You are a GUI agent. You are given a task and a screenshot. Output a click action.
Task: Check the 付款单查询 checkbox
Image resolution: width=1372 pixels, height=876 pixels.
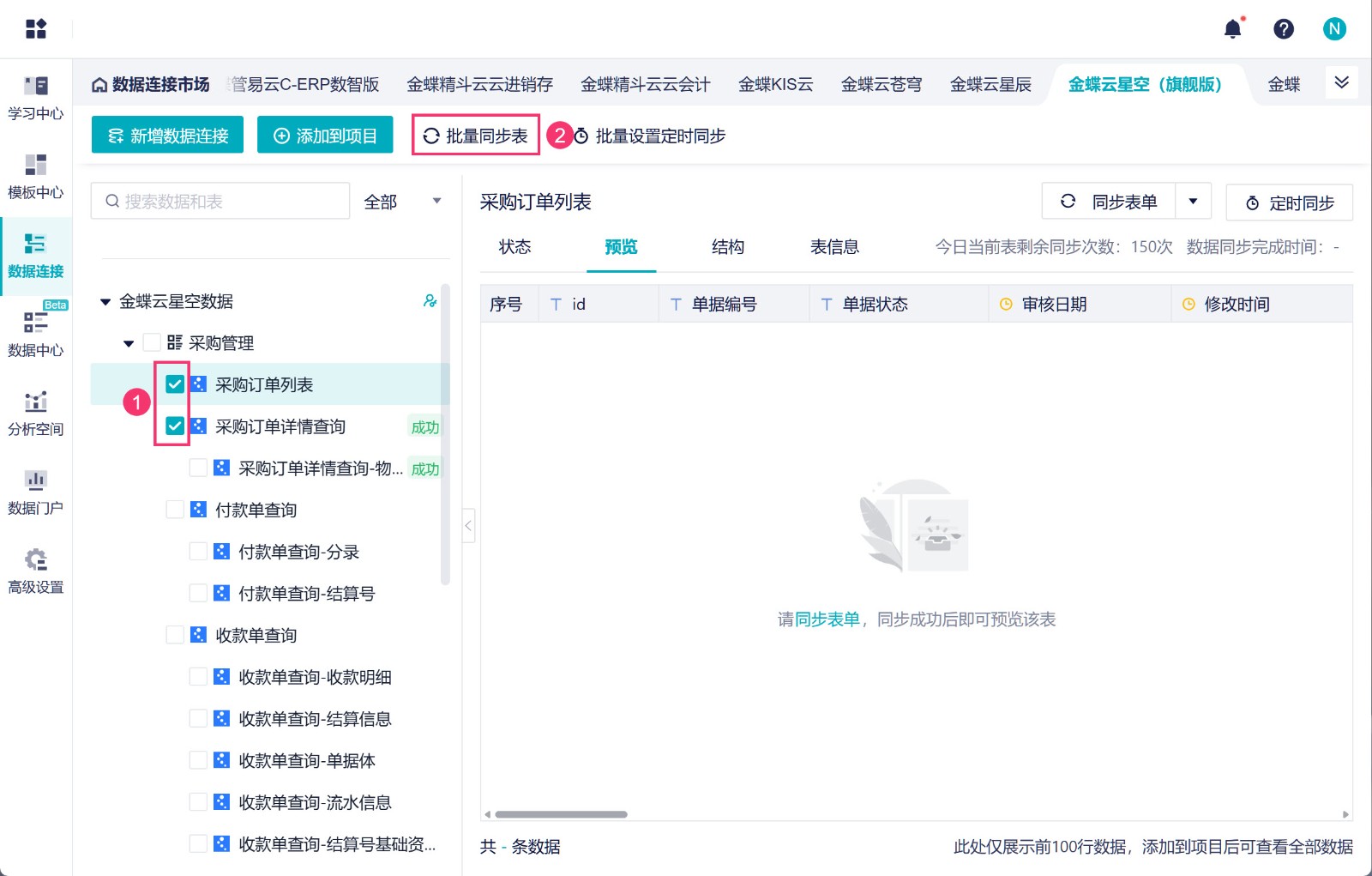click(x=175, y=510)
